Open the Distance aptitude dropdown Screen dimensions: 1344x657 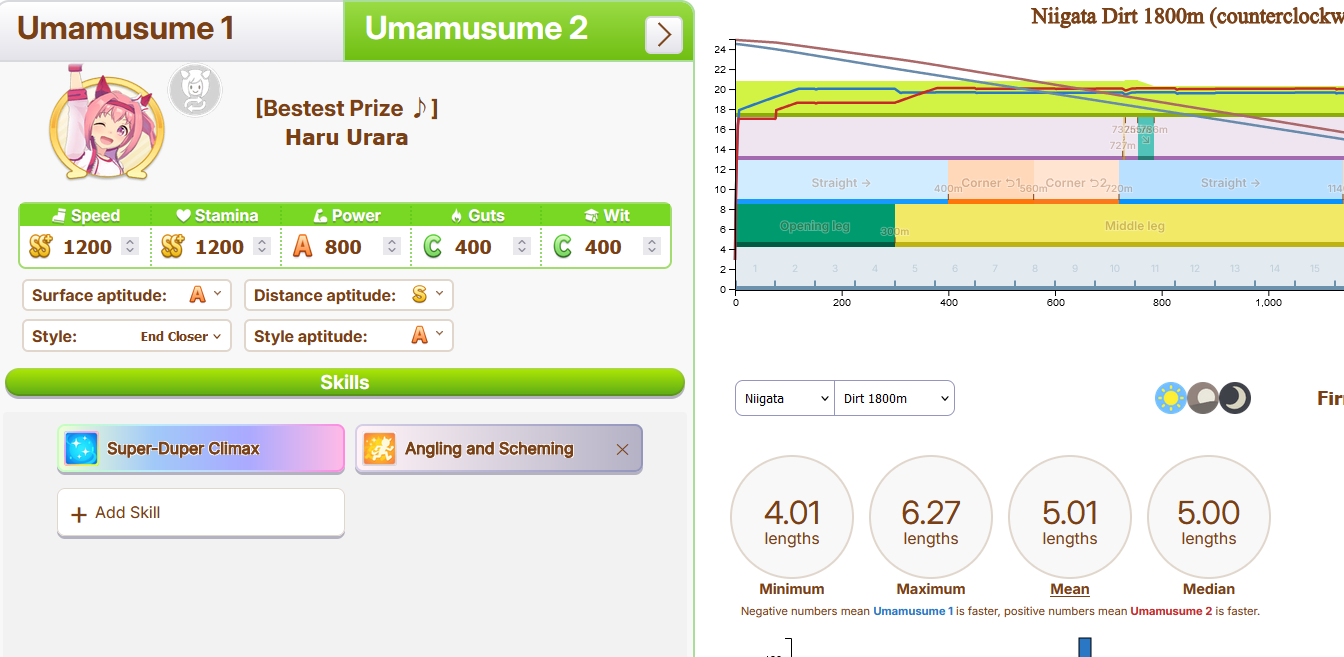coord(348,295)
